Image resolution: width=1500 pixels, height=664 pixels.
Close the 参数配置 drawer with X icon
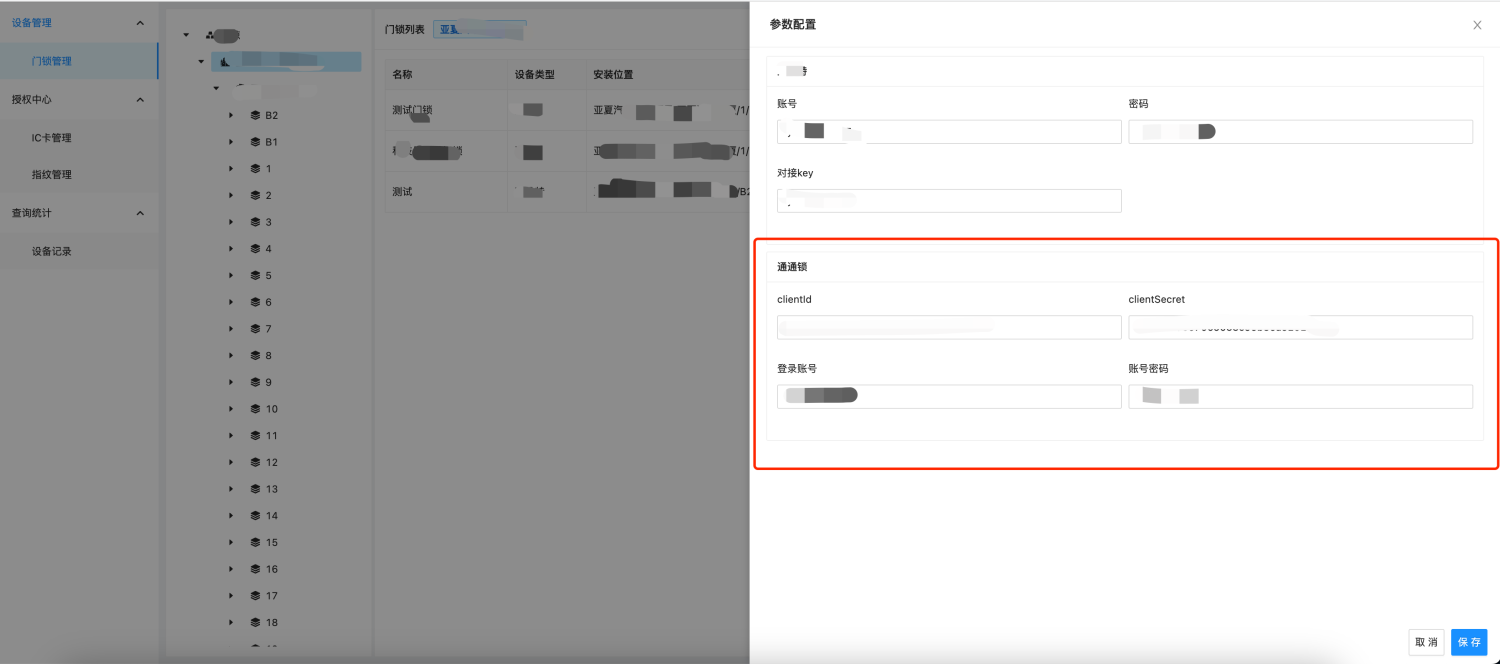[x=1477, y=25]
